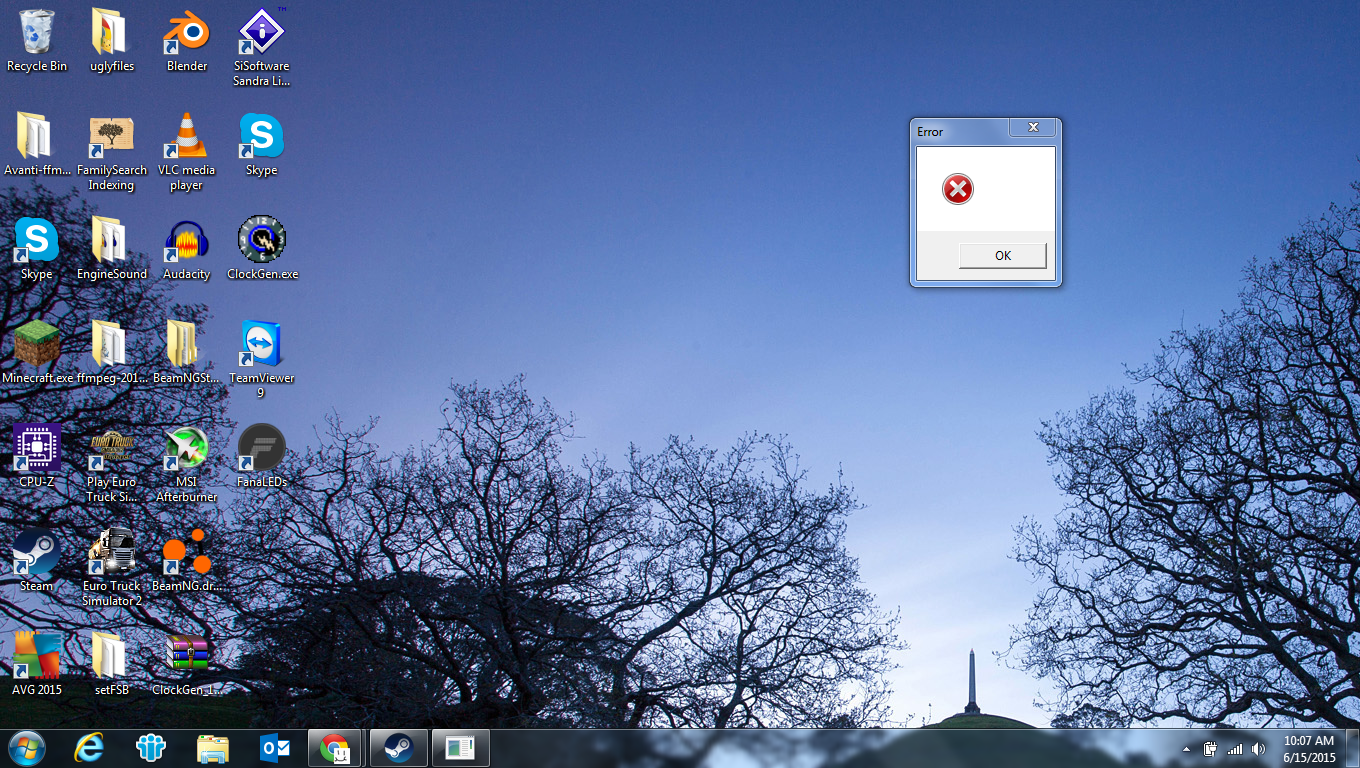1360x768 pixels.
Task: Open the taskbar clock showing 10:07 AM
Action: tap(1309, 749)
